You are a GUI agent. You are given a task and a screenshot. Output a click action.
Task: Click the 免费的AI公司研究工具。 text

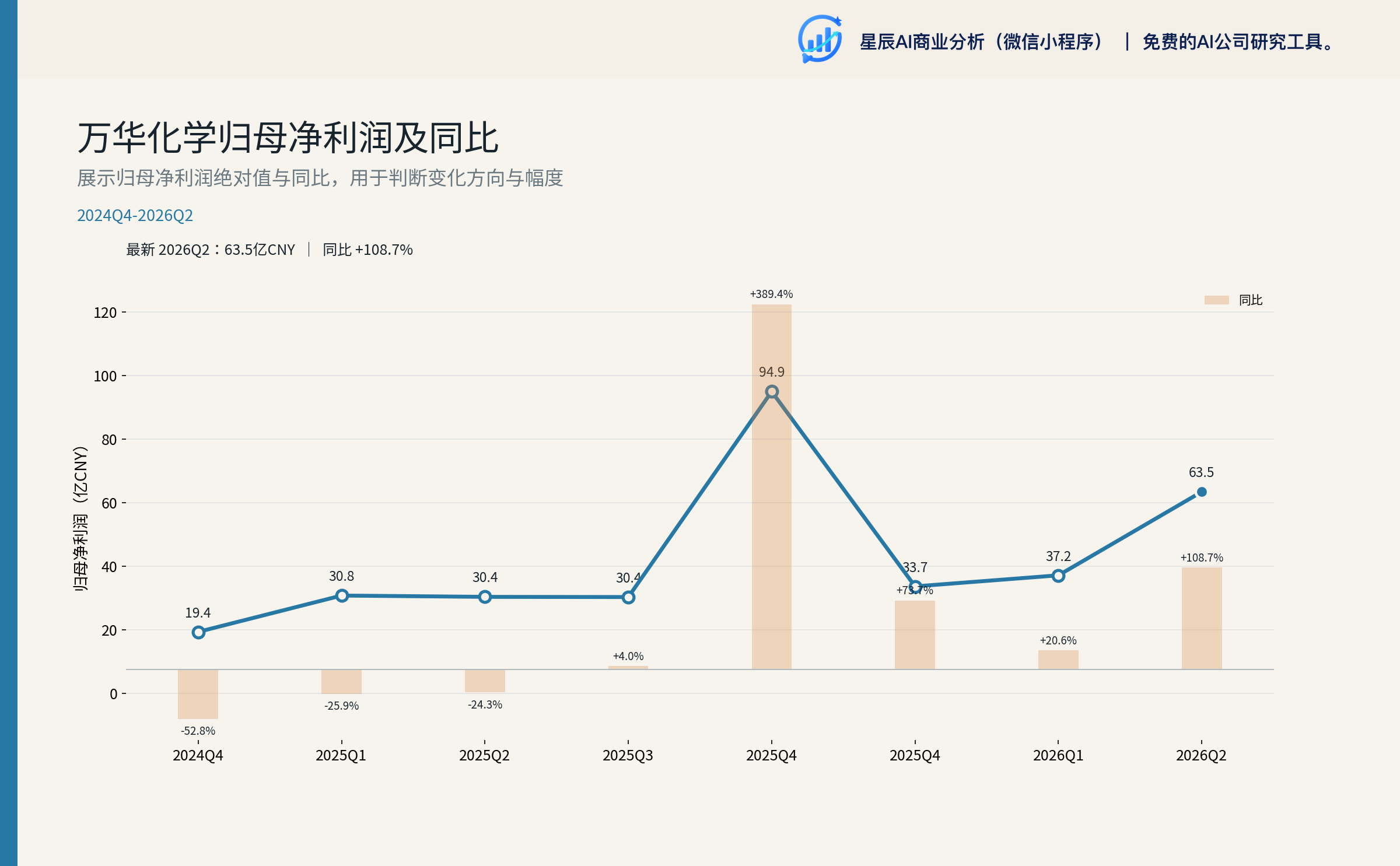pos(1238,42)
